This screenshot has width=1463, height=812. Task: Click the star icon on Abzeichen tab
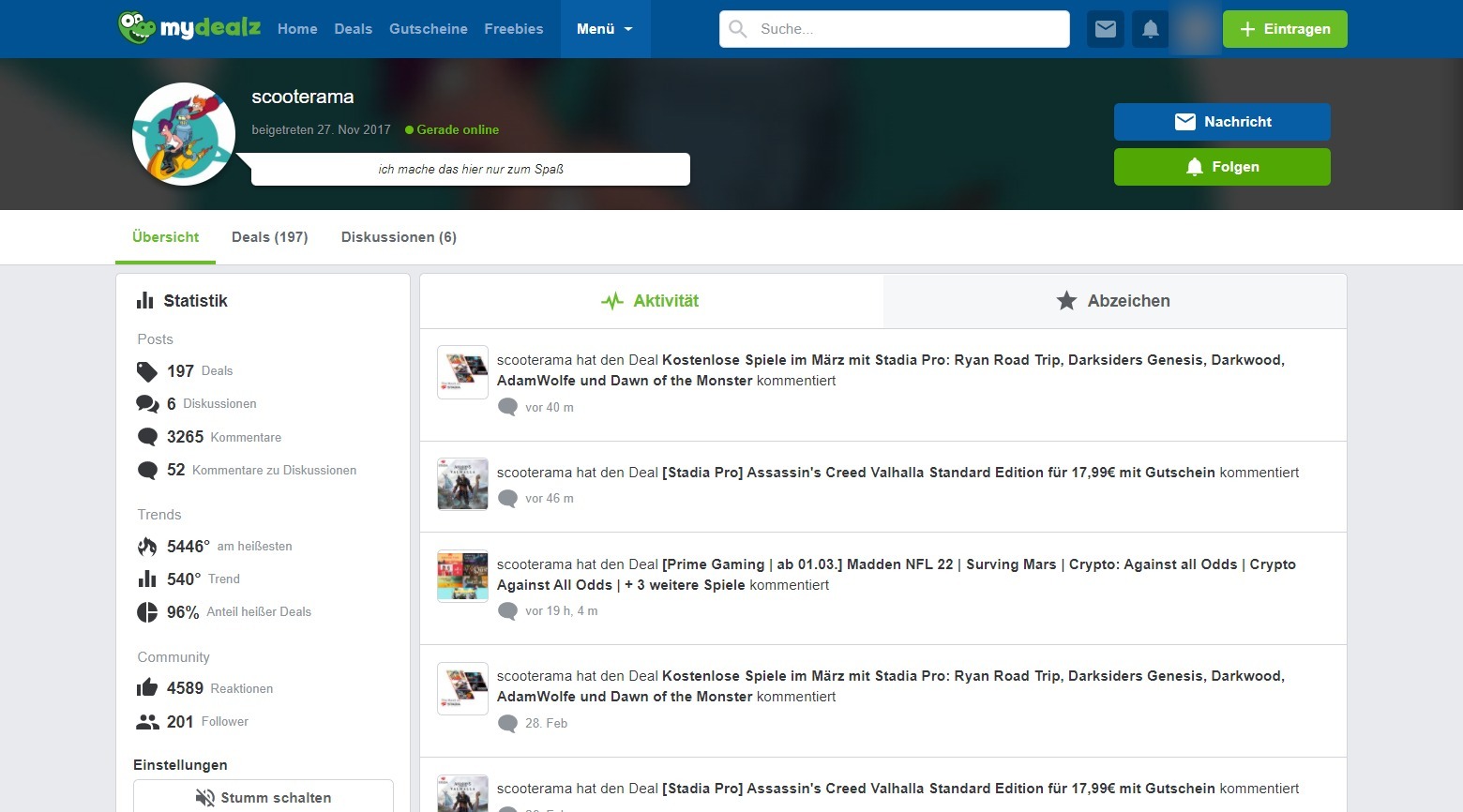tap(1066, 300)
